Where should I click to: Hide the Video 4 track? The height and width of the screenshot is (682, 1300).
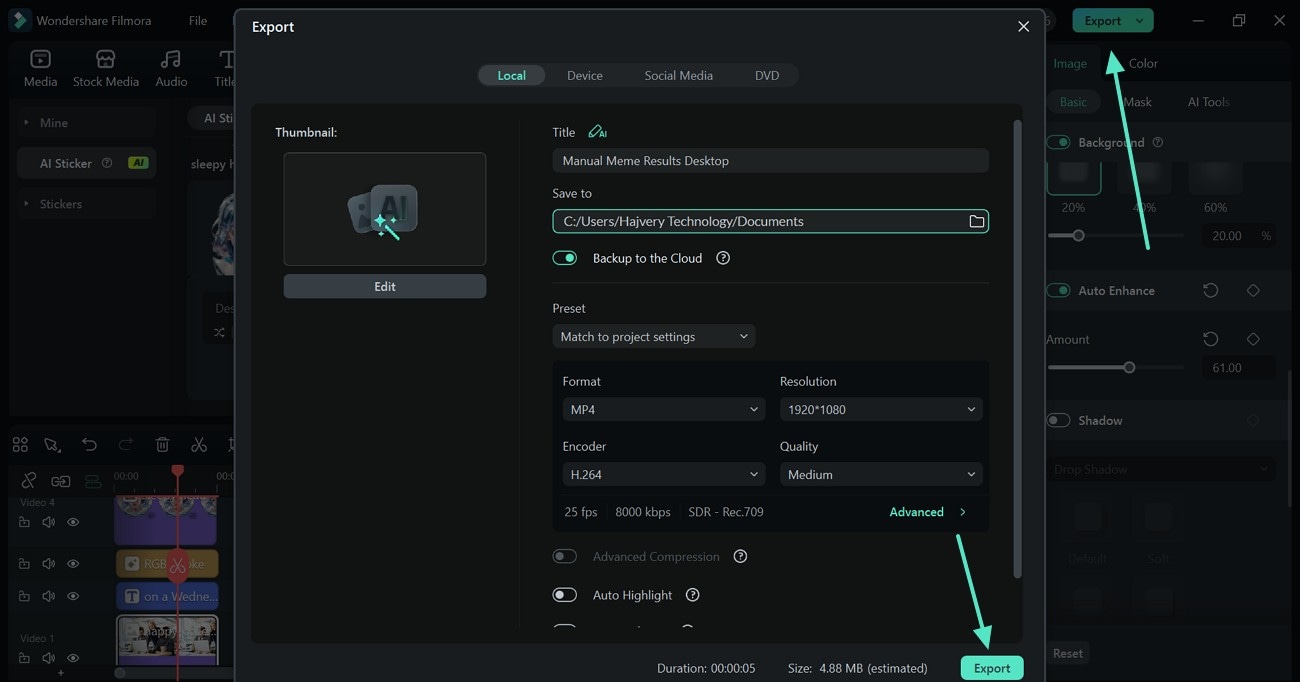[x=73, y=522]
